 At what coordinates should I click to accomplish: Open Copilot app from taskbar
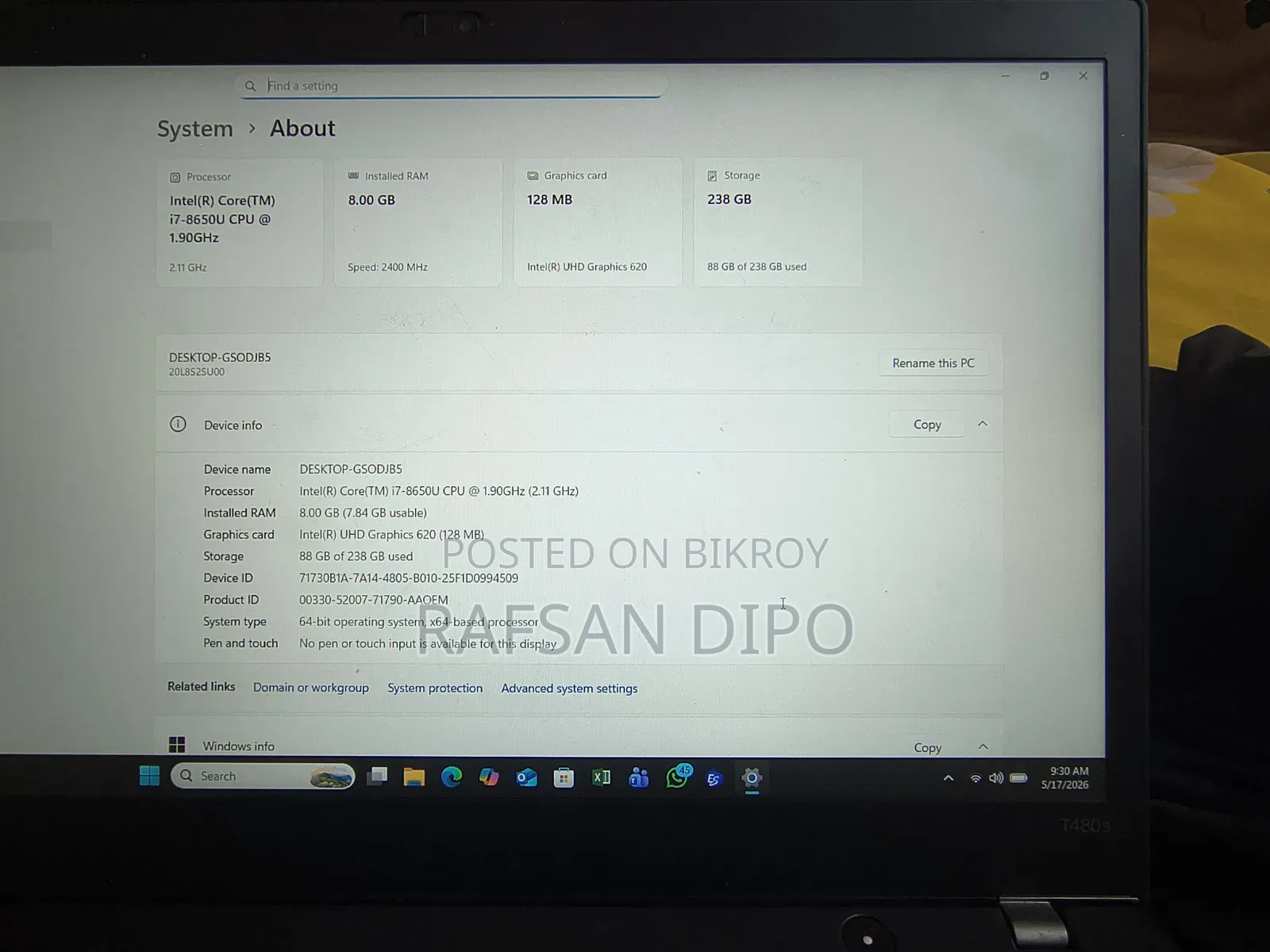coord(489,777)
